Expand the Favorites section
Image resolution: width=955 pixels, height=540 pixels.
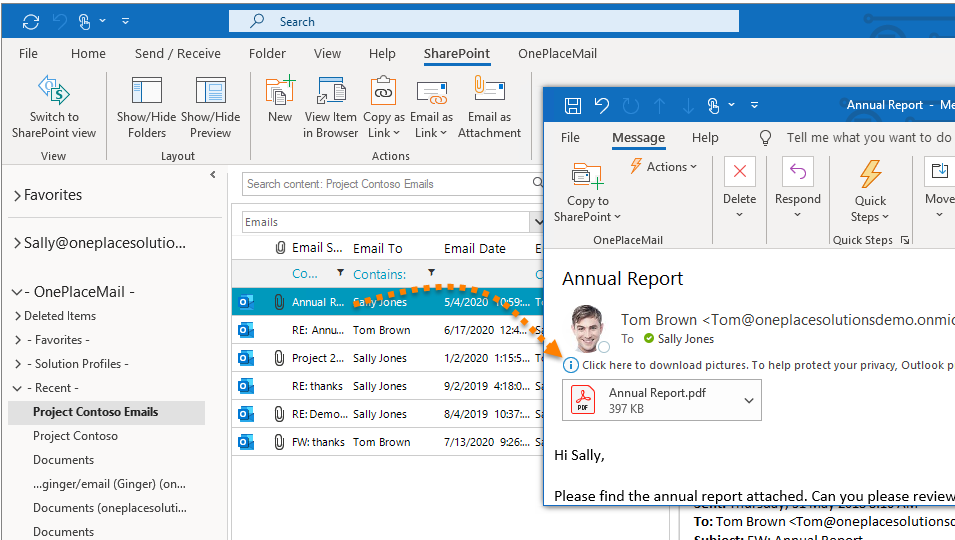(17, 195)
